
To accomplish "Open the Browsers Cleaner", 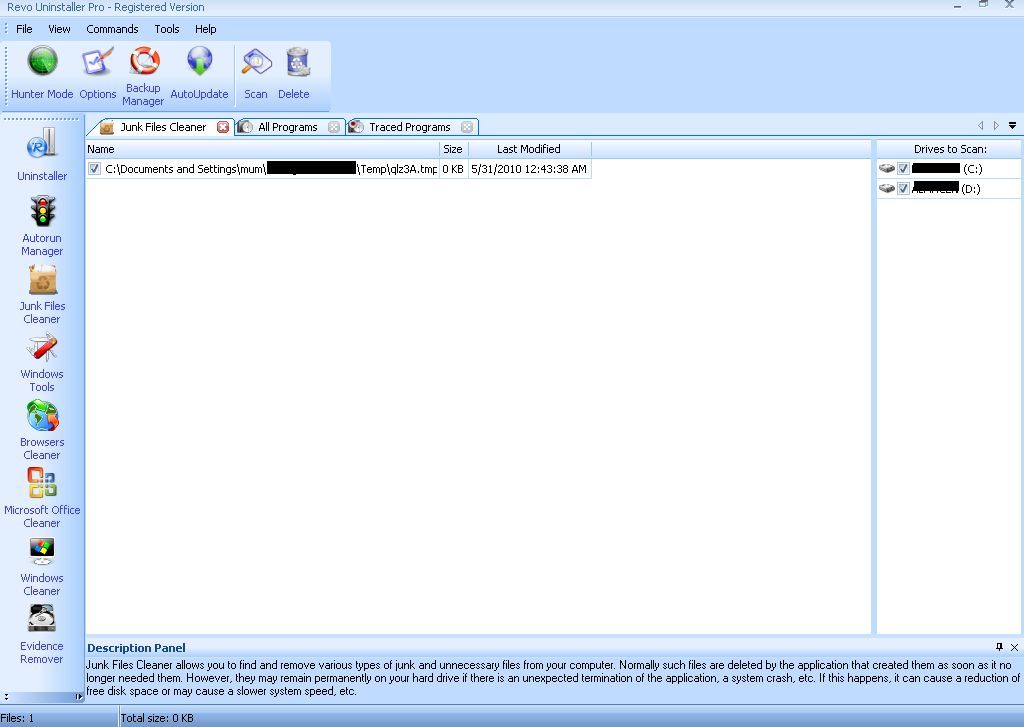I will (41, 428).
